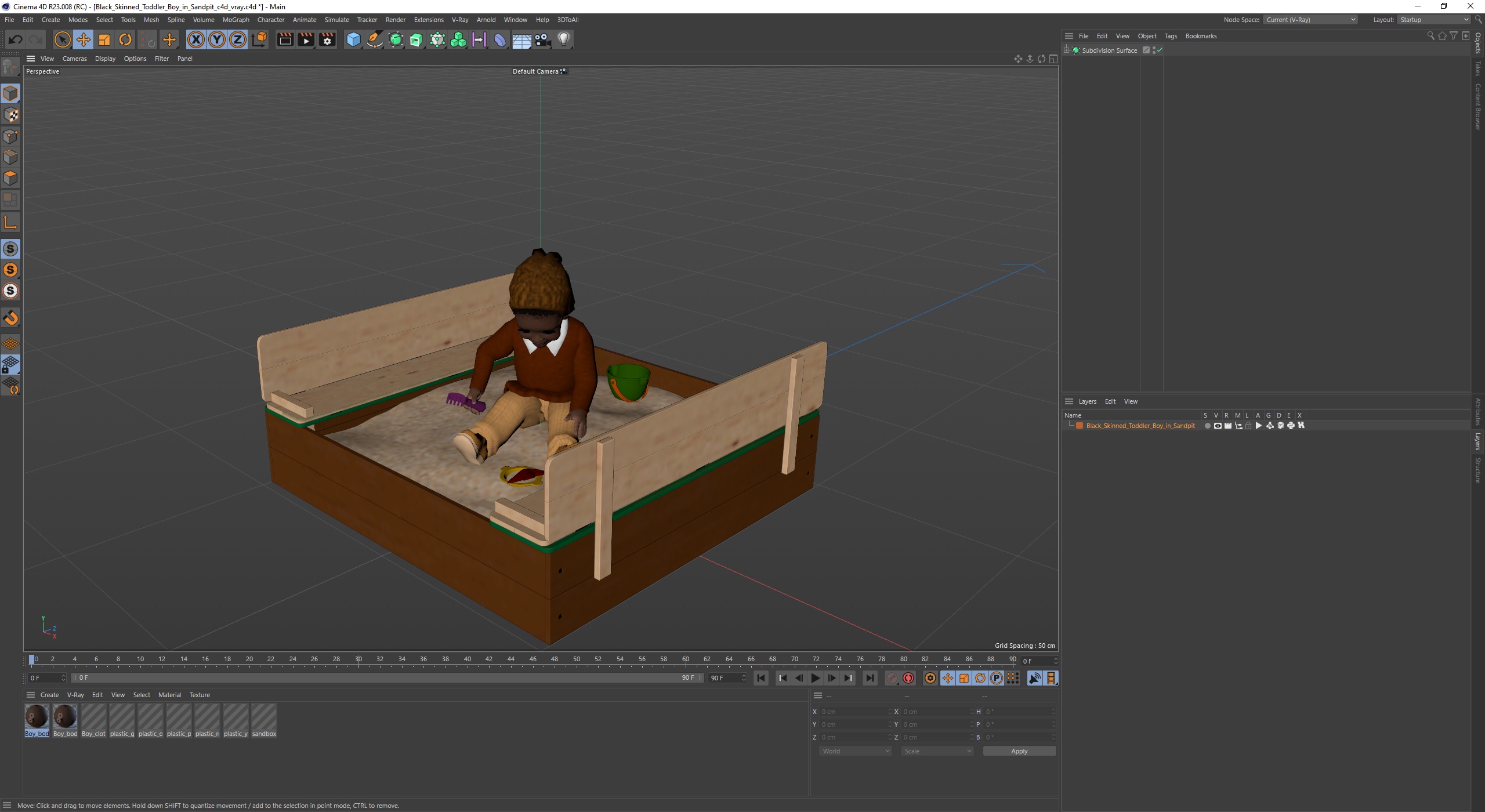The height and width of the screenshot is (812, 1485).
Task: Switch to Texture mode icon
Action: click(10, 115)
